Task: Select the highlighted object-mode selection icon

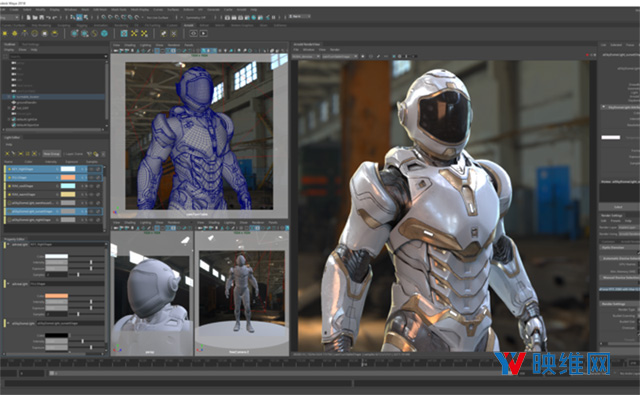Action: tap(79, 18)
